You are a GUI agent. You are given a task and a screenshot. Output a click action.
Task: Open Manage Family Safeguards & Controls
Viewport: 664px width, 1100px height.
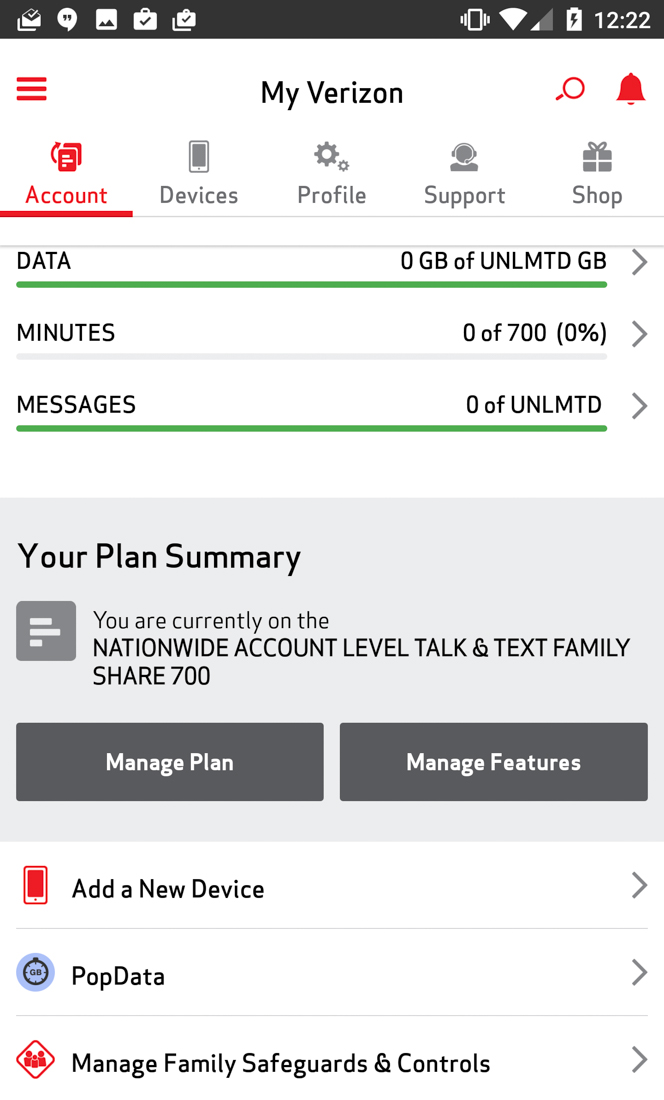[x=280, y=1062]
